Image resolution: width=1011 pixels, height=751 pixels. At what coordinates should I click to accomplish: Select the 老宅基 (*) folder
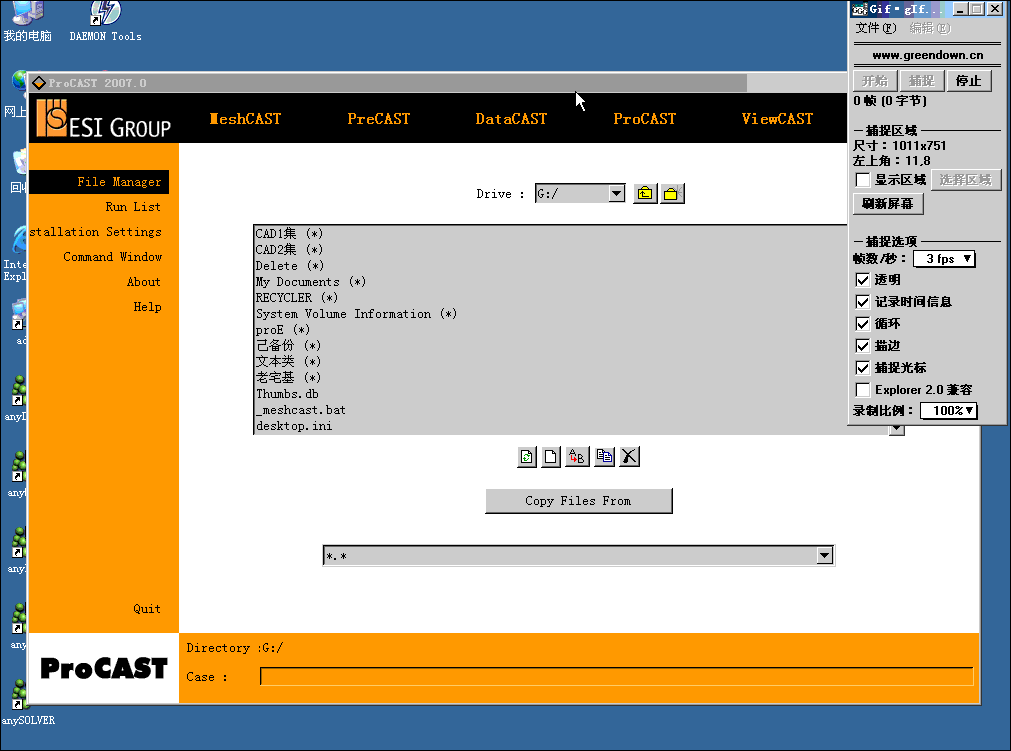click(288, 378)
